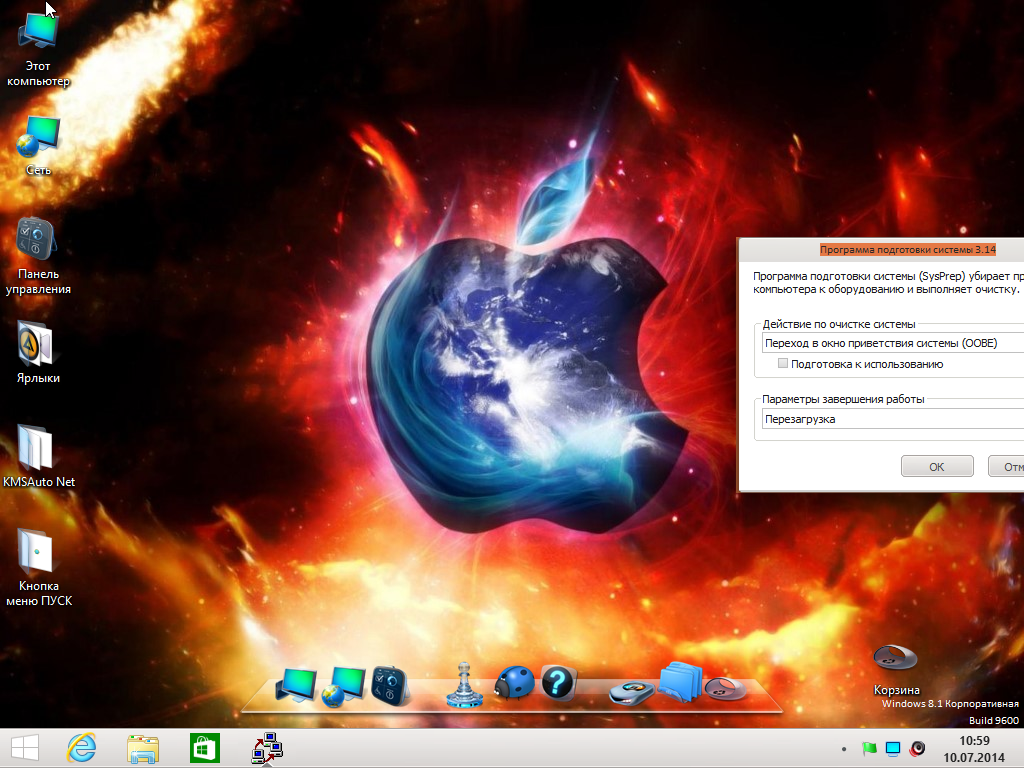Image resolution: width=1024 pixels, height=768 pixels.
Task: Click the SysPrep title "Программа подготовки системы 3.14"
Action: point(908,249)
